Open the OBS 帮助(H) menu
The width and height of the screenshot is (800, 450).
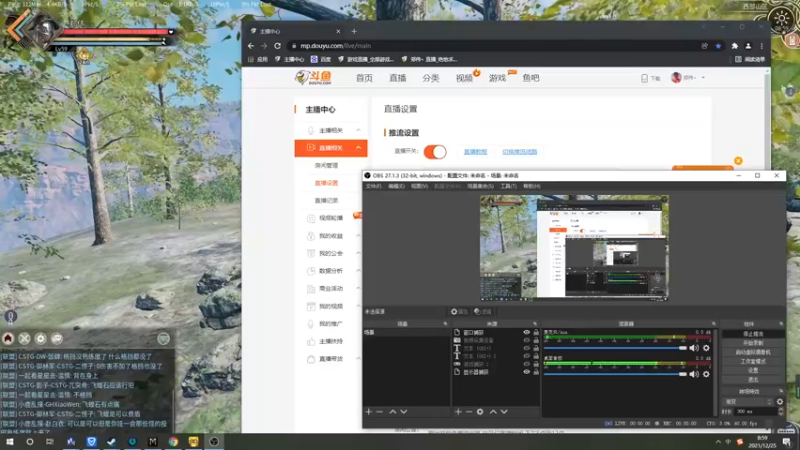[x=532, y=186]
